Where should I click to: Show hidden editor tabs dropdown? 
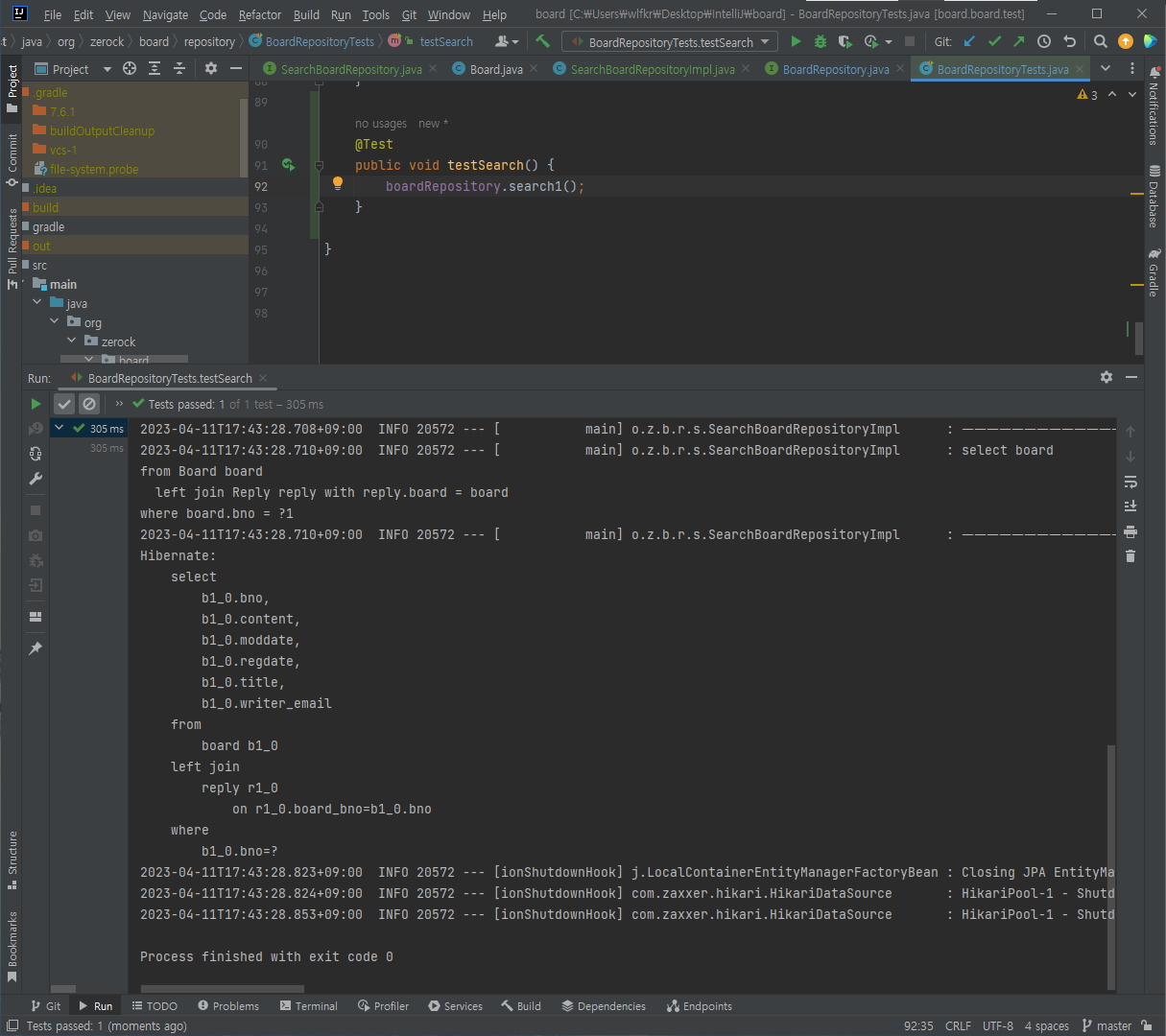1106,68
